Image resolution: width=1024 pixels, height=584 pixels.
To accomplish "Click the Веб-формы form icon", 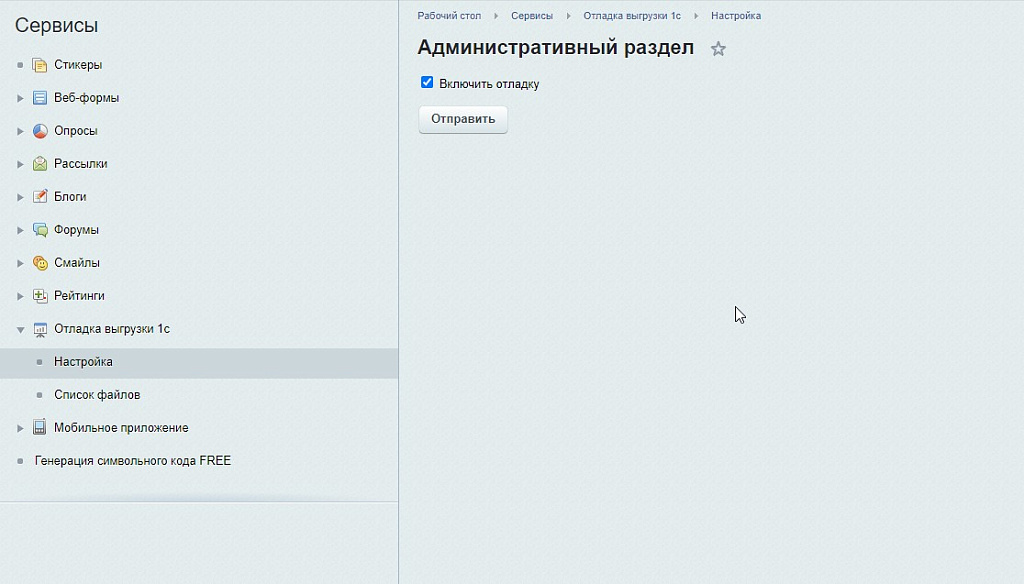I will (x=38, y=97).
